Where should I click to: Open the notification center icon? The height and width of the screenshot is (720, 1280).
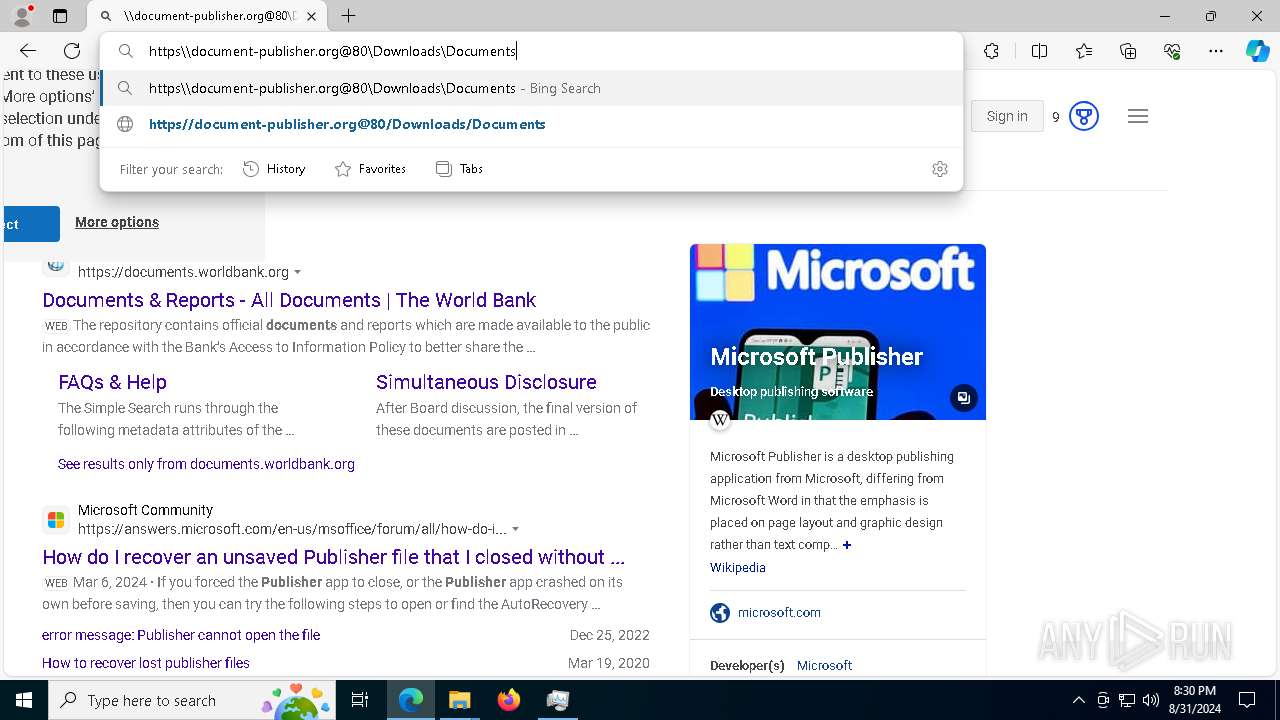(x=1247, y=700)
